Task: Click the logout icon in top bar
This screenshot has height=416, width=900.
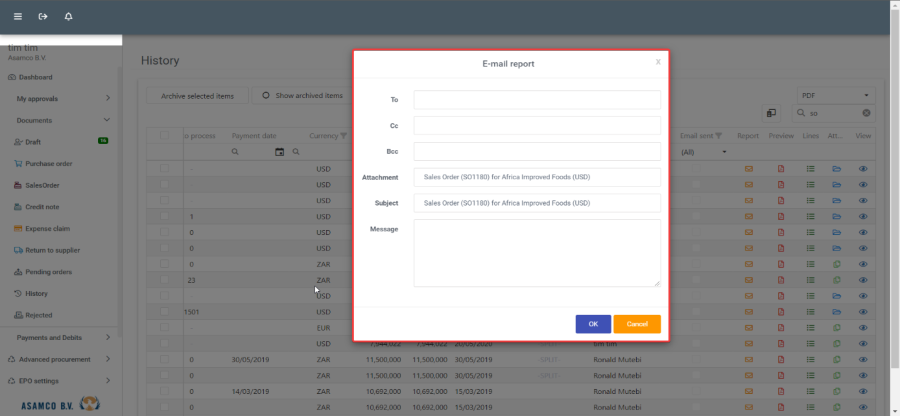Action: click(43, 17)
